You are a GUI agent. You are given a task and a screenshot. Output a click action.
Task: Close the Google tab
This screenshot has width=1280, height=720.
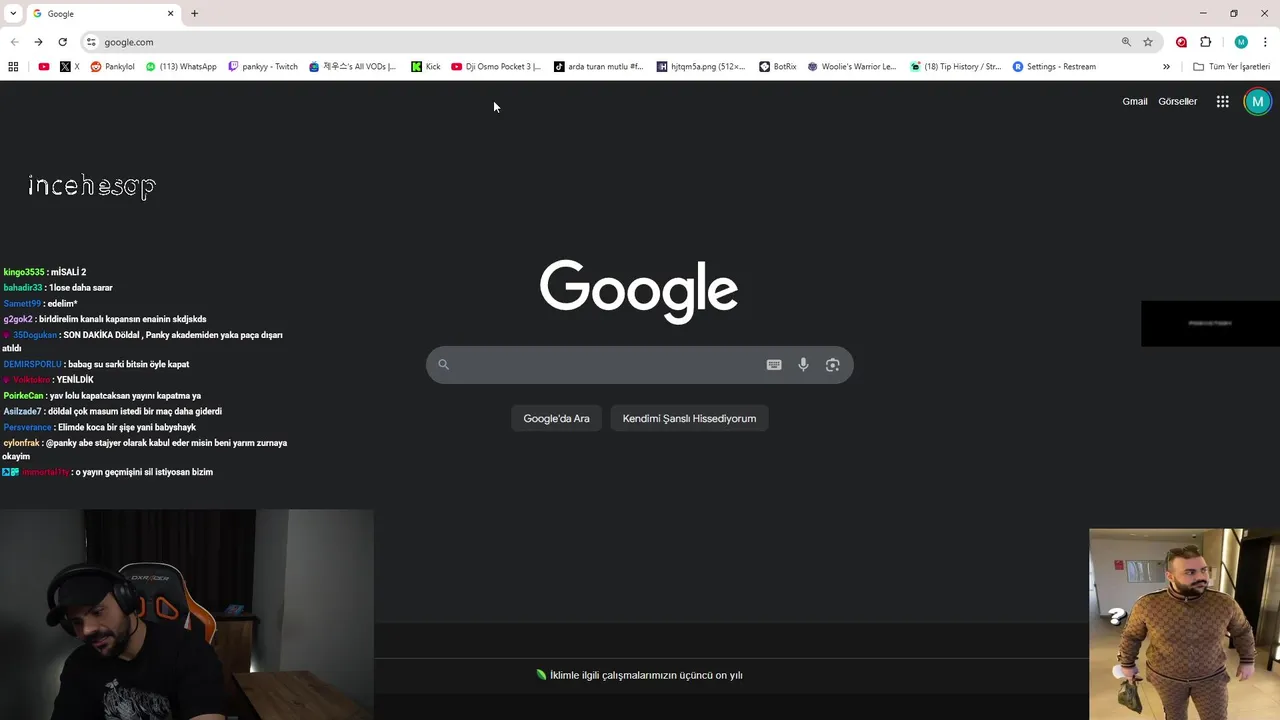[170, 14]
